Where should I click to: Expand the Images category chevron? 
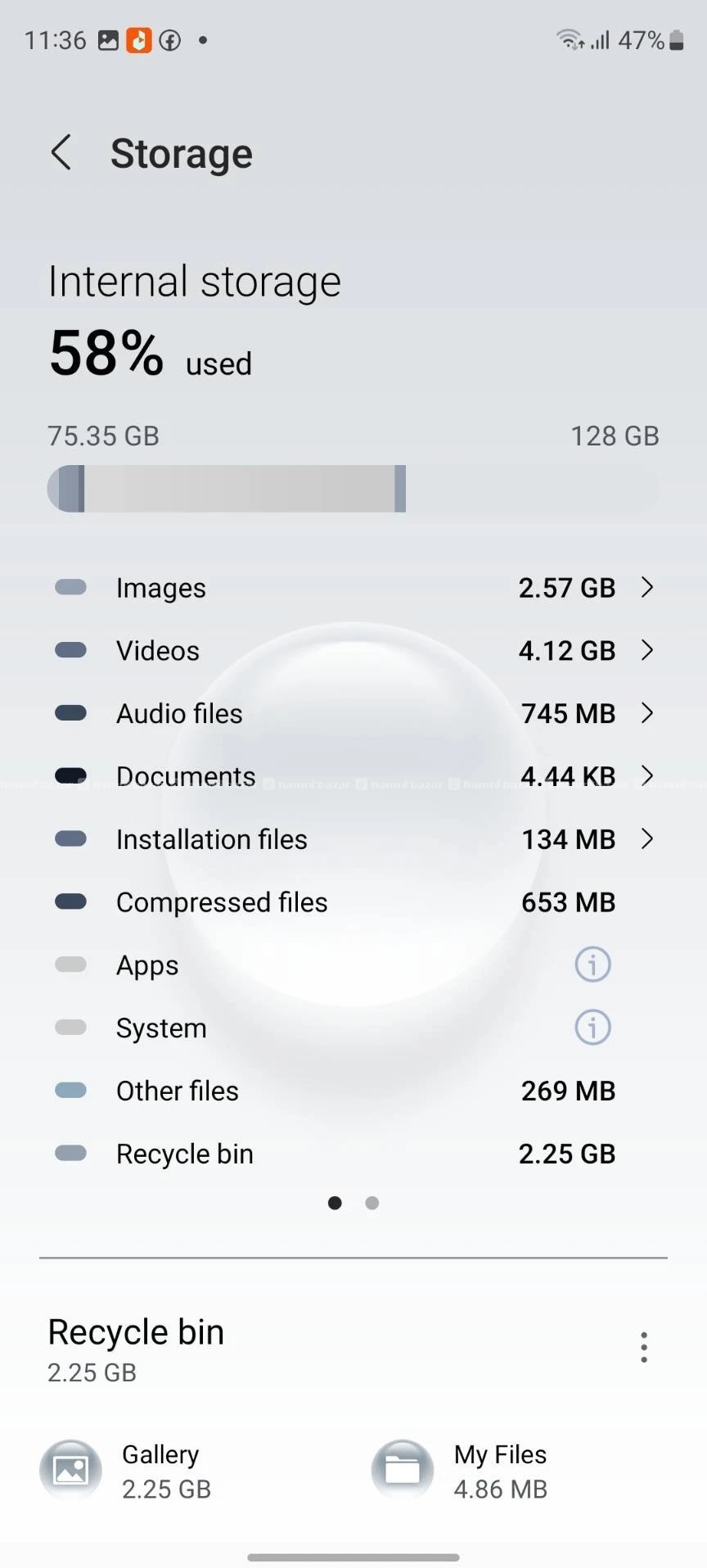click(x=647, y=587)
